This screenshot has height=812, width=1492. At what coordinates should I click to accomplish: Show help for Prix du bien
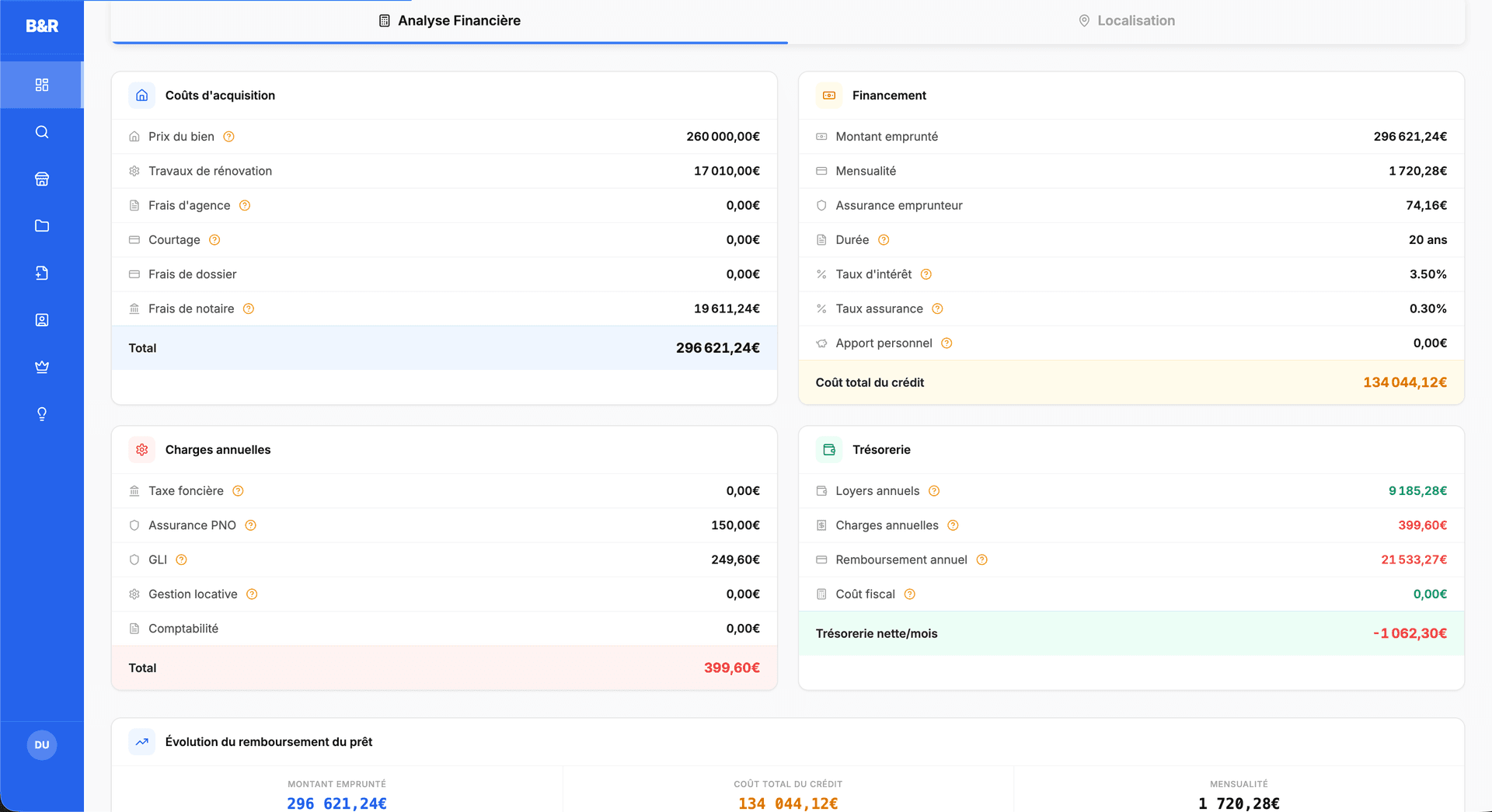(228, 137)
